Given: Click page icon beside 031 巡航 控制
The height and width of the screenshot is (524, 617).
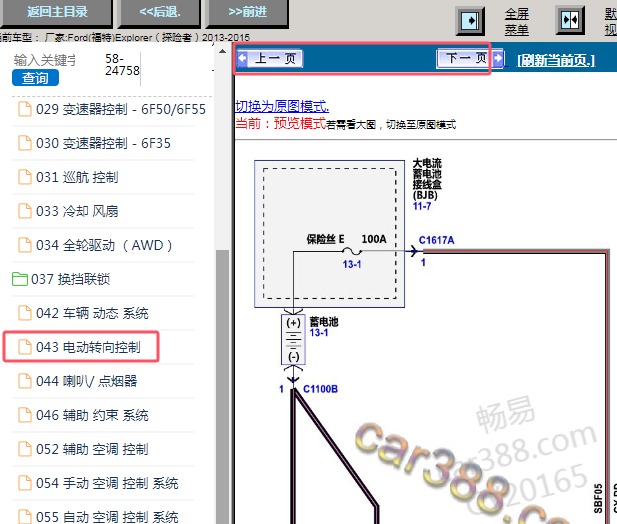Looking at the screenshot, I should coord(25,177).
